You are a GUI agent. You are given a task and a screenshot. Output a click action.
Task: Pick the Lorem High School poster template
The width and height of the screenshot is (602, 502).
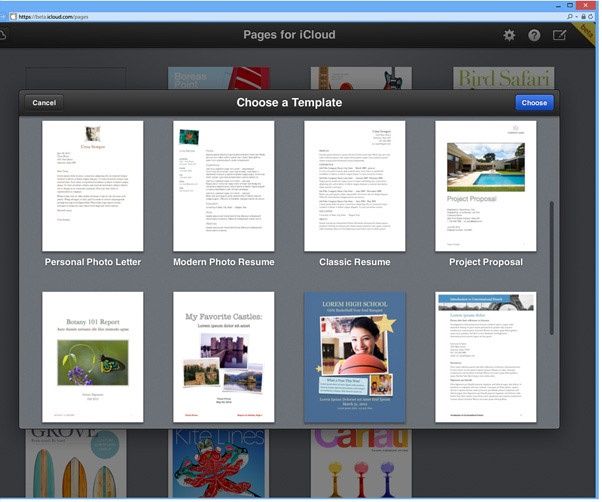click(355, 357)
